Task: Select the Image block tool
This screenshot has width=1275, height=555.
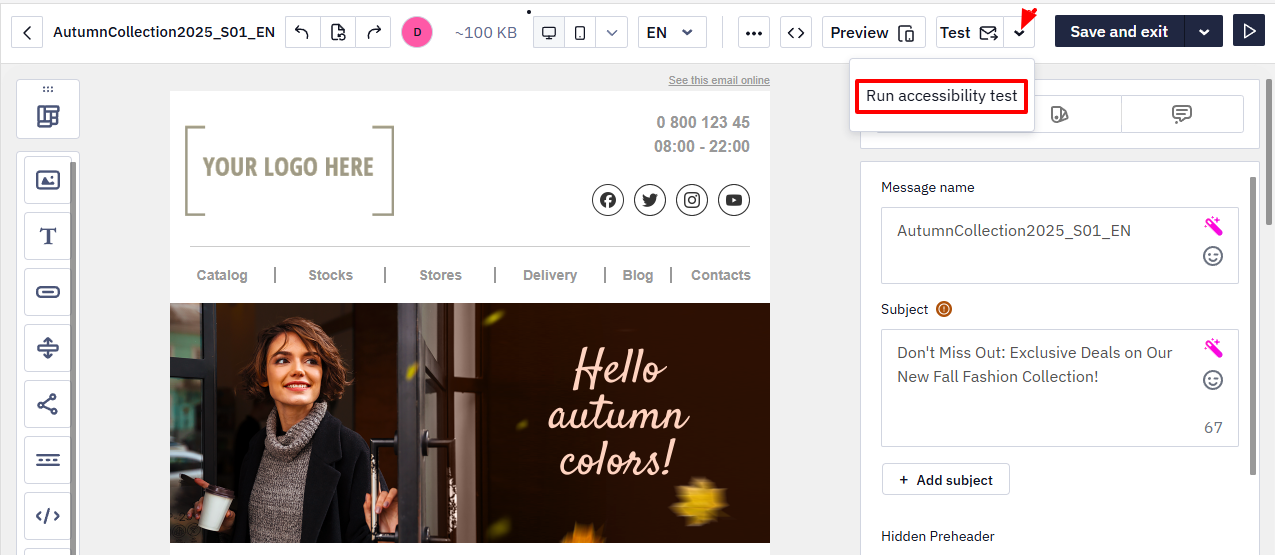Action: [x=48, y=180]
